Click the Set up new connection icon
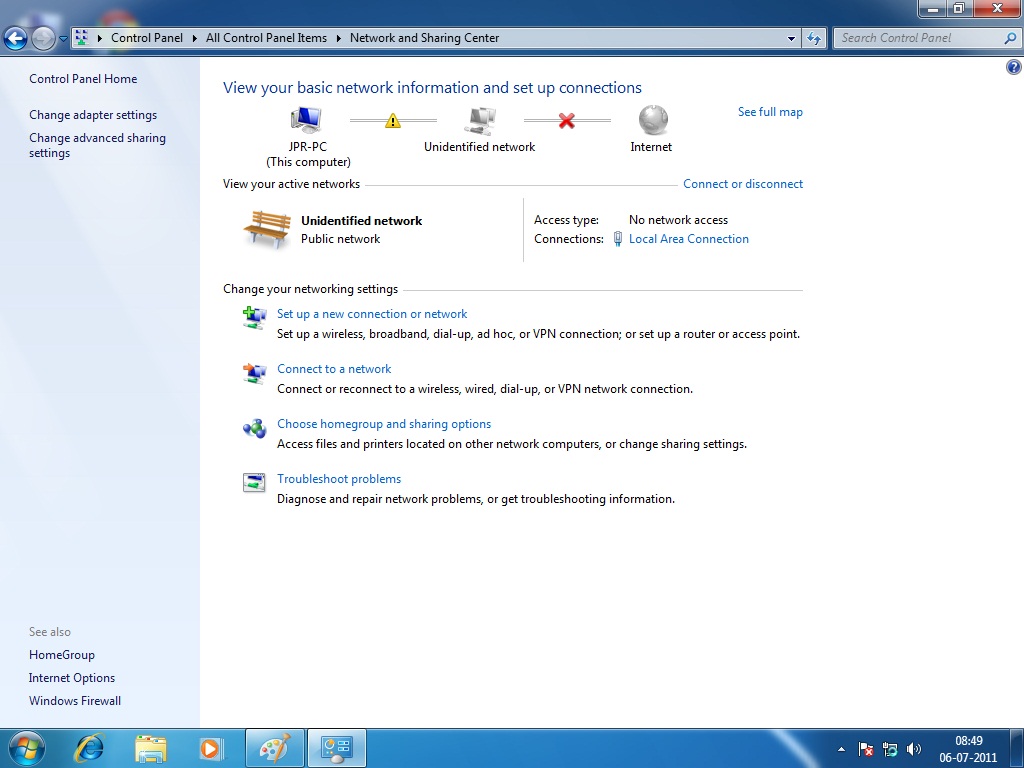 (x=254, y=318)
